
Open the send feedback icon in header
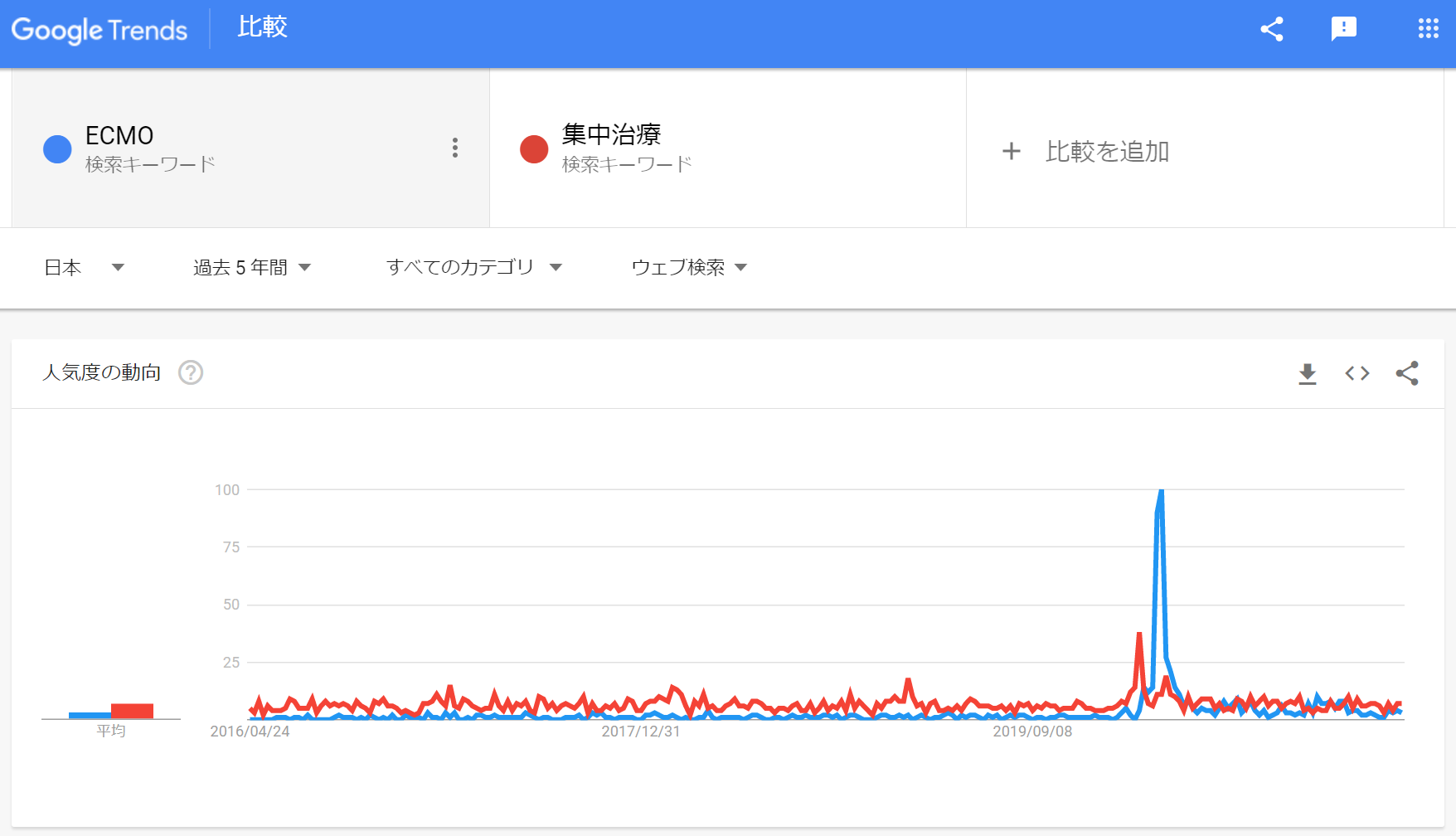point(1343,29)
